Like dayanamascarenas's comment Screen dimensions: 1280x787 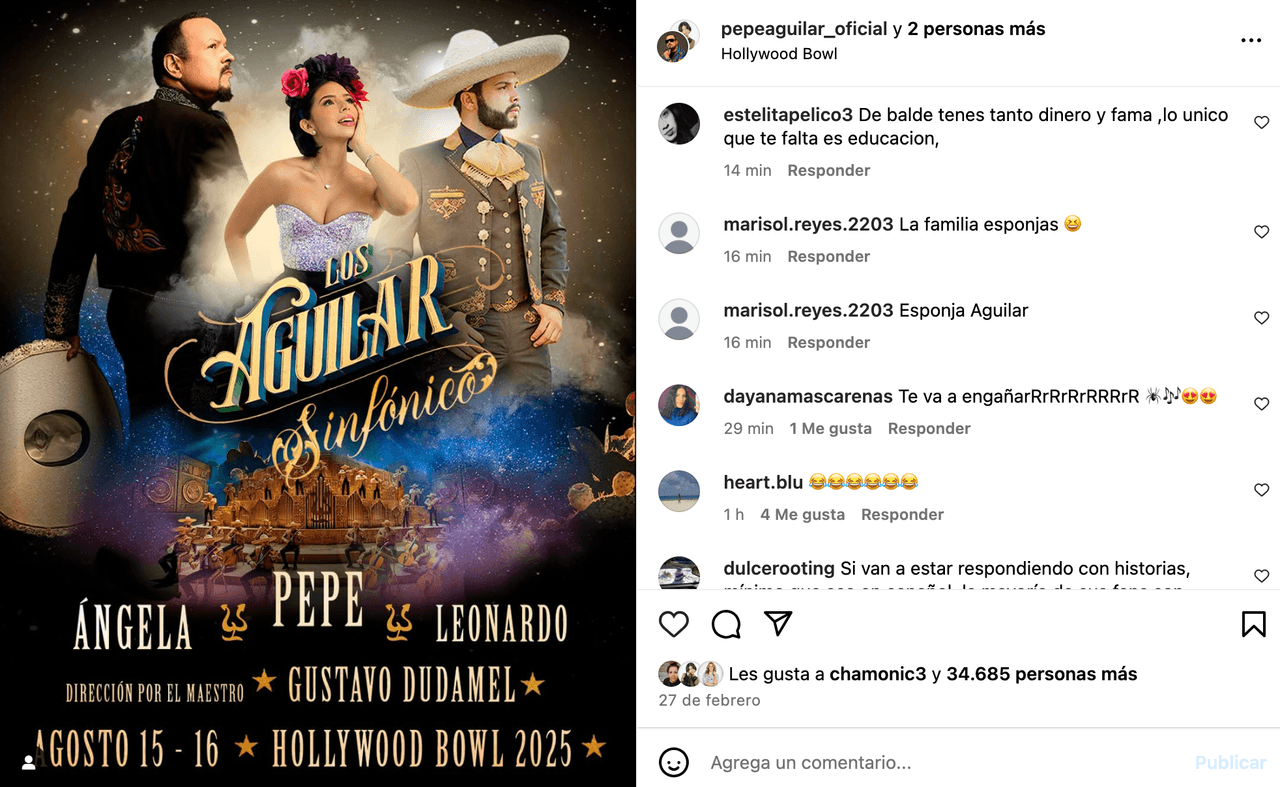tap(1261, 404)
